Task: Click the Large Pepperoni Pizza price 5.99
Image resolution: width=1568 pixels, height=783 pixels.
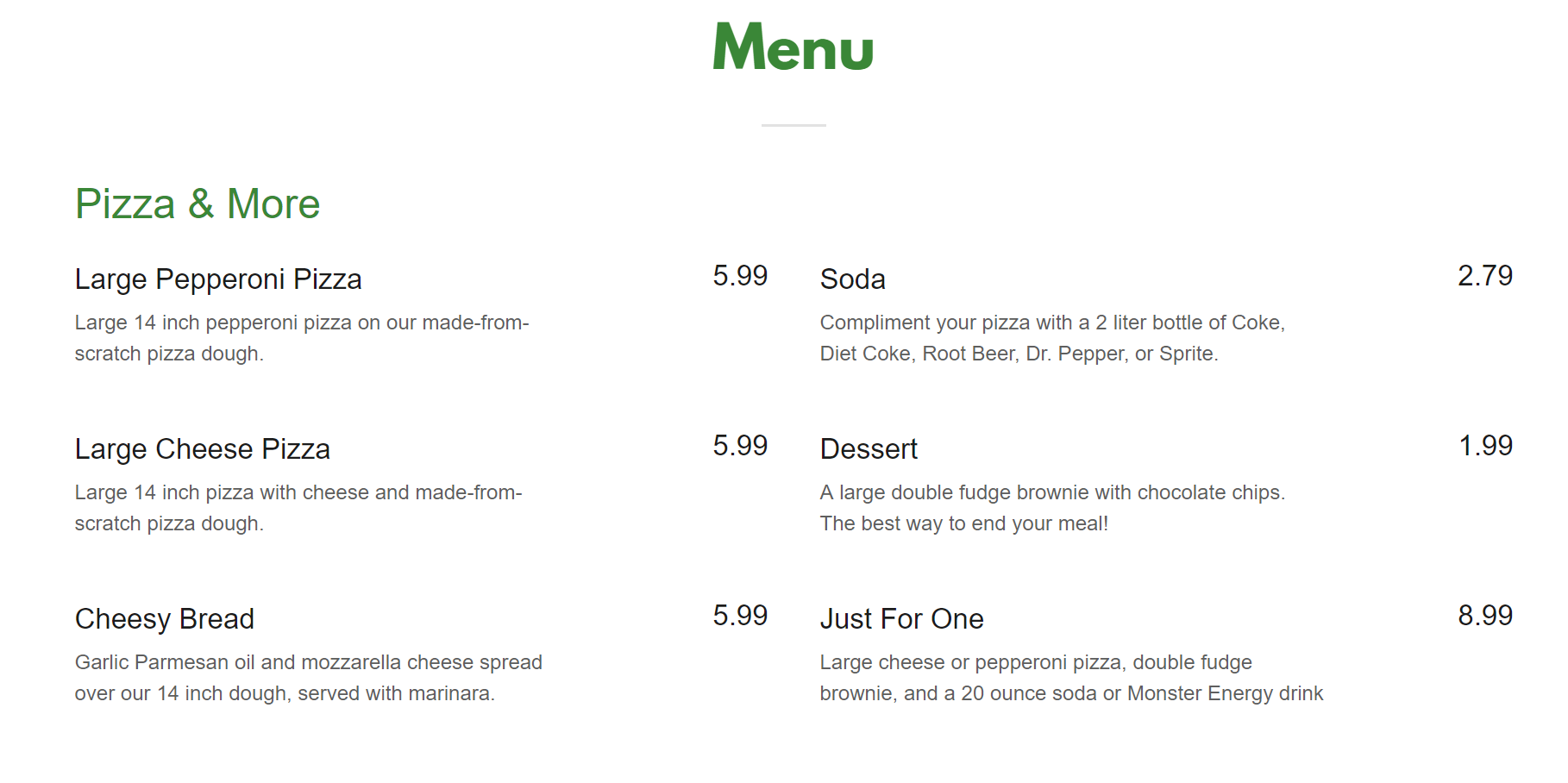Action: pyautogui.click(x=739, y=276)
